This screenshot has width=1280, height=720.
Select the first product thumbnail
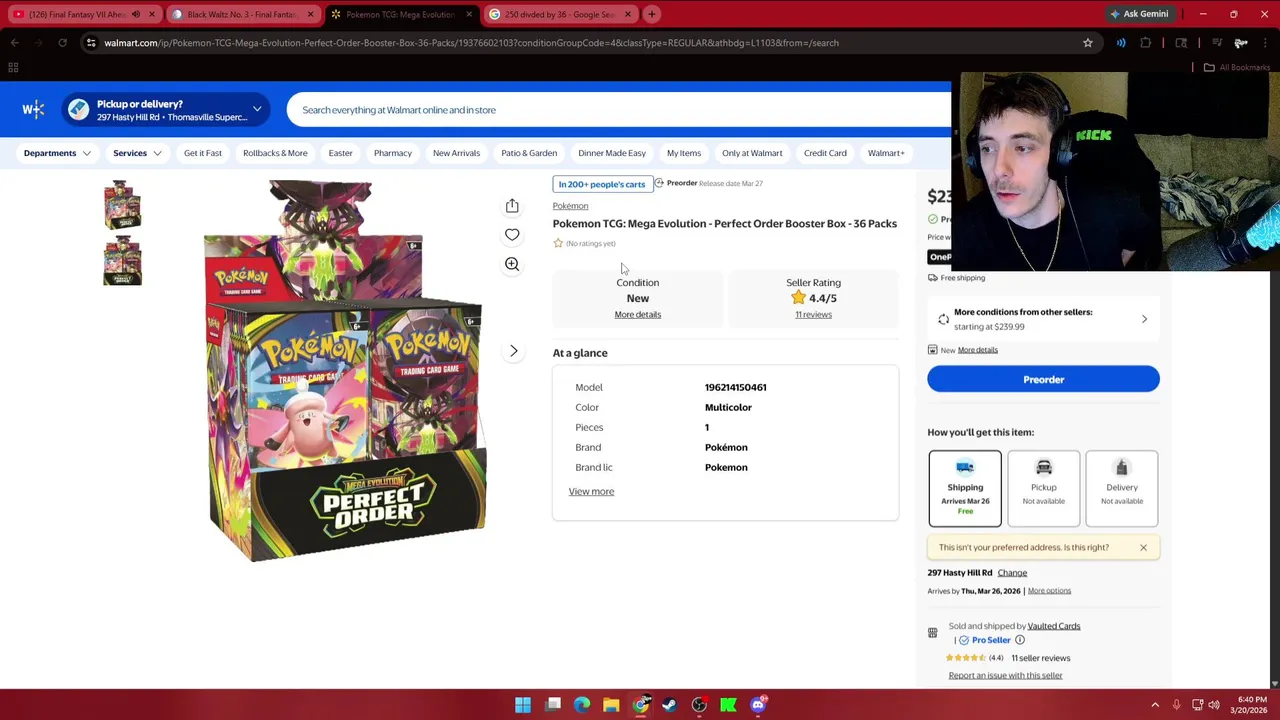(123, 205)
